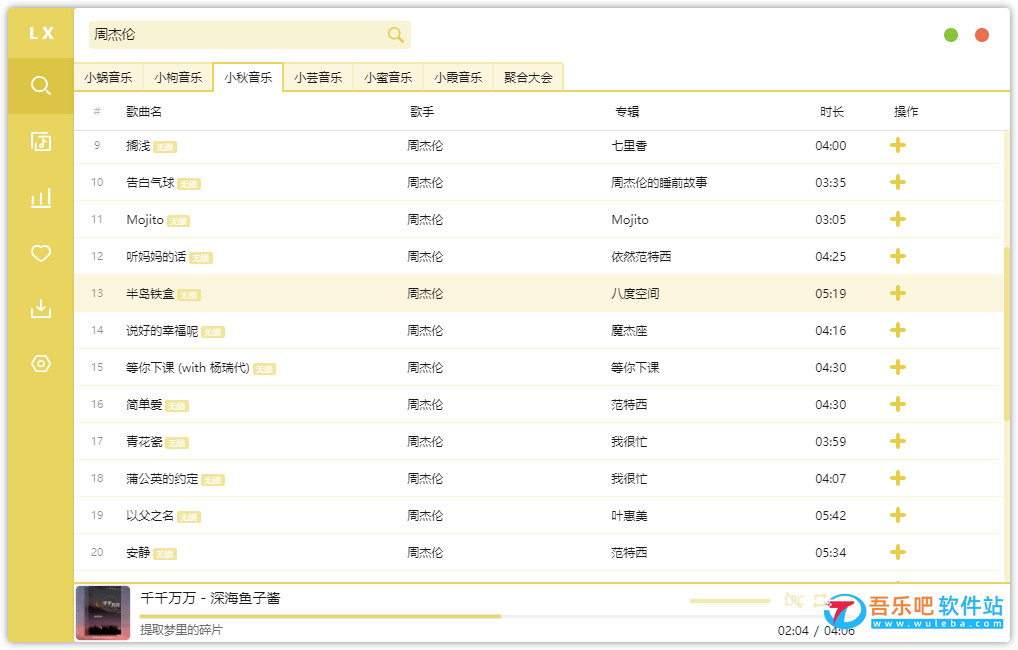Open the playlist icon in the sidebar
This screenshot has height=650, width=1018.
pyautogui.click(x=40, y=141)
